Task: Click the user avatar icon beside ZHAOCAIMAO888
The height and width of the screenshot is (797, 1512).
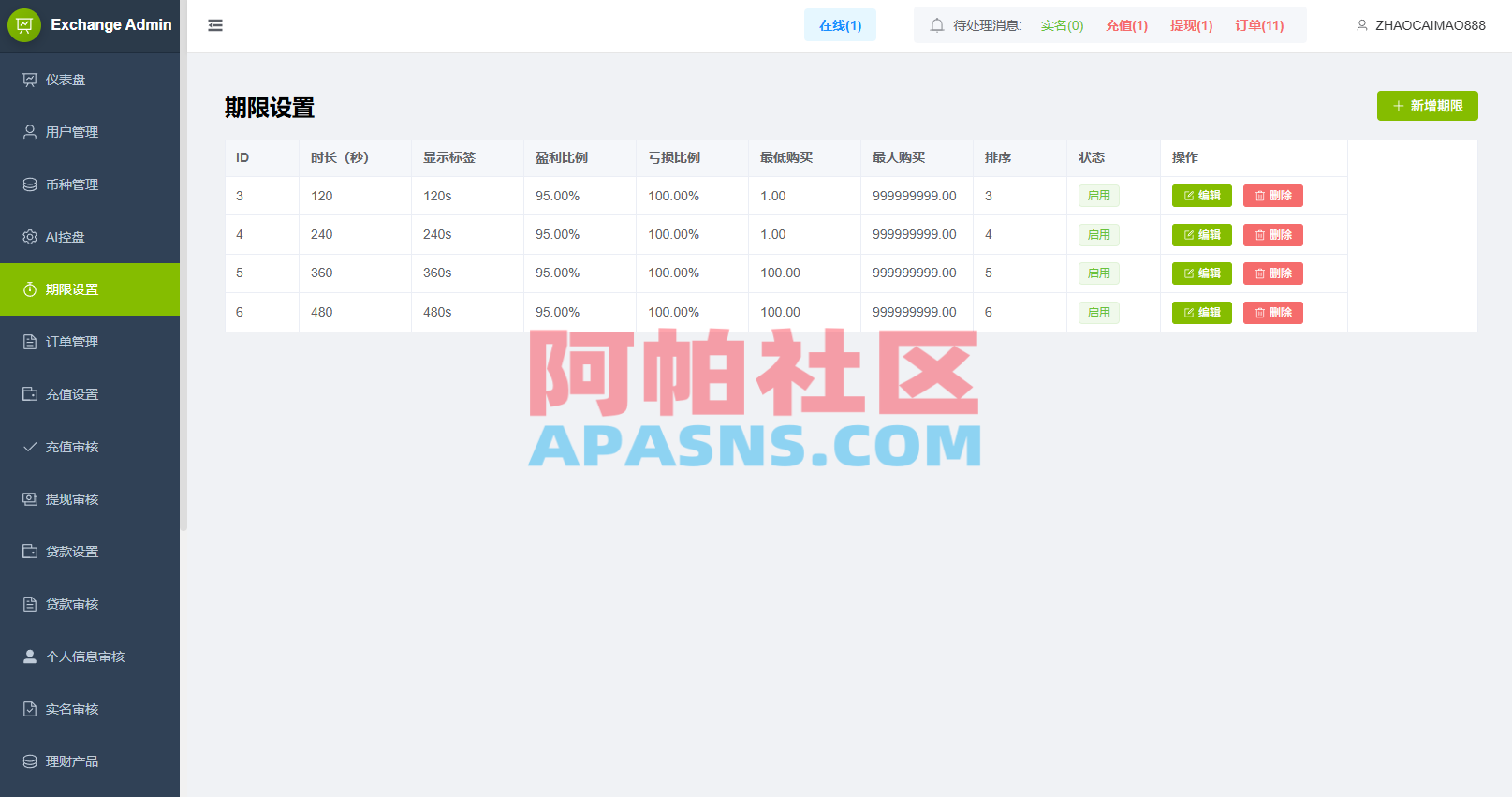Action: tap(1362, 25)
